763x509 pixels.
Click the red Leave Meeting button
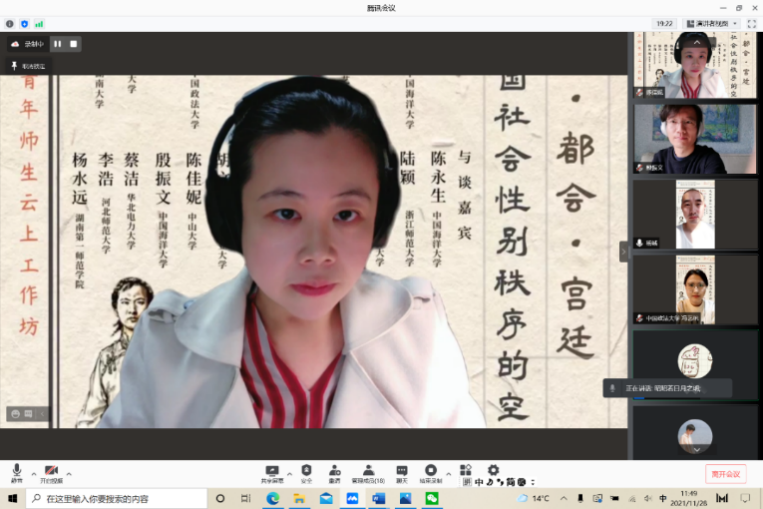click(x=725, y=473)
